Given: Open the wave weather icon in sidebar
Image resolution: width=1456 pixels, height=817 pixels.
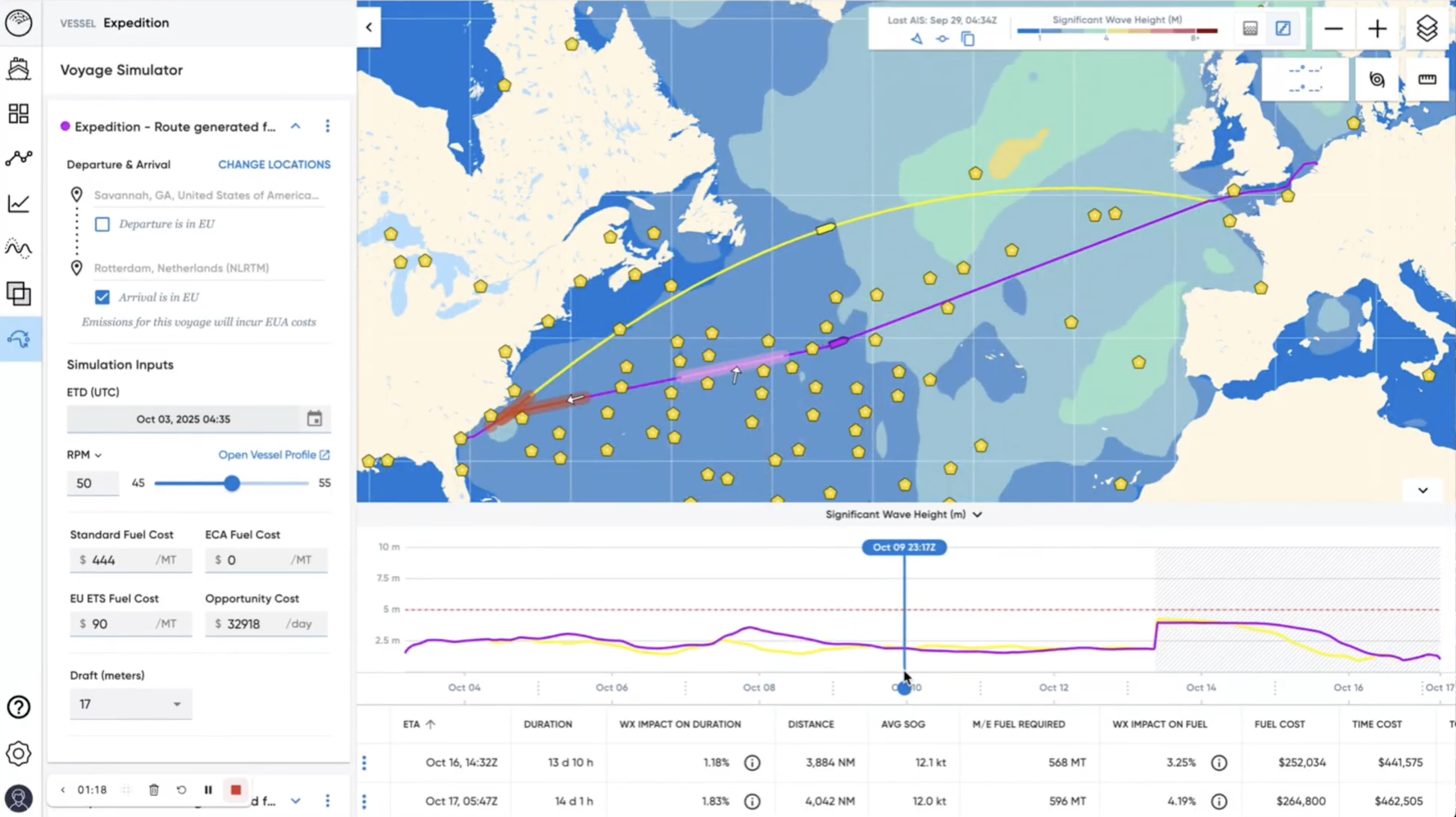Looking at the screenshot, I should (19, 249).
